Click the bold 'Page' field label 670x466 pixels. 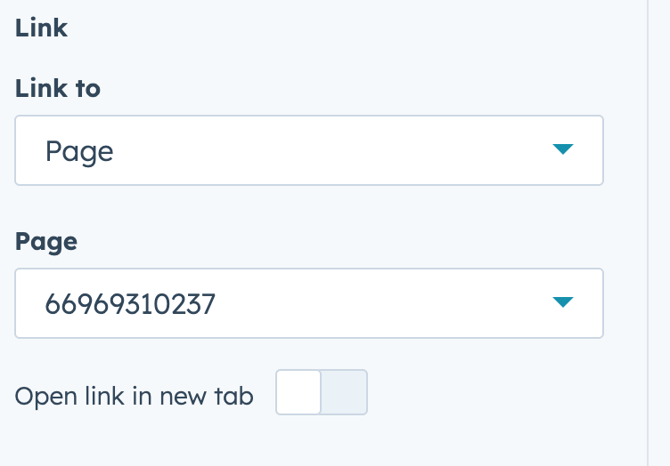(x=45, y=241)
